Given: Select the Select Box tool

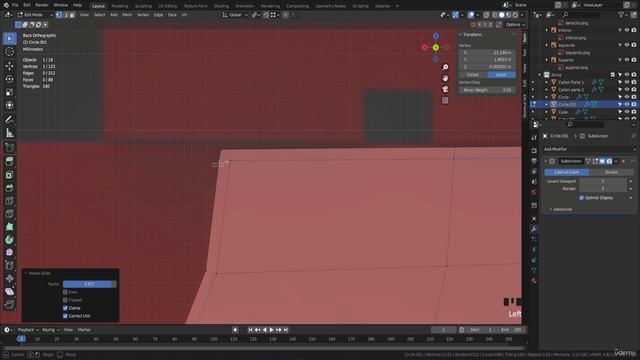Looking at the screenshot, I should (x=9, y=38).
